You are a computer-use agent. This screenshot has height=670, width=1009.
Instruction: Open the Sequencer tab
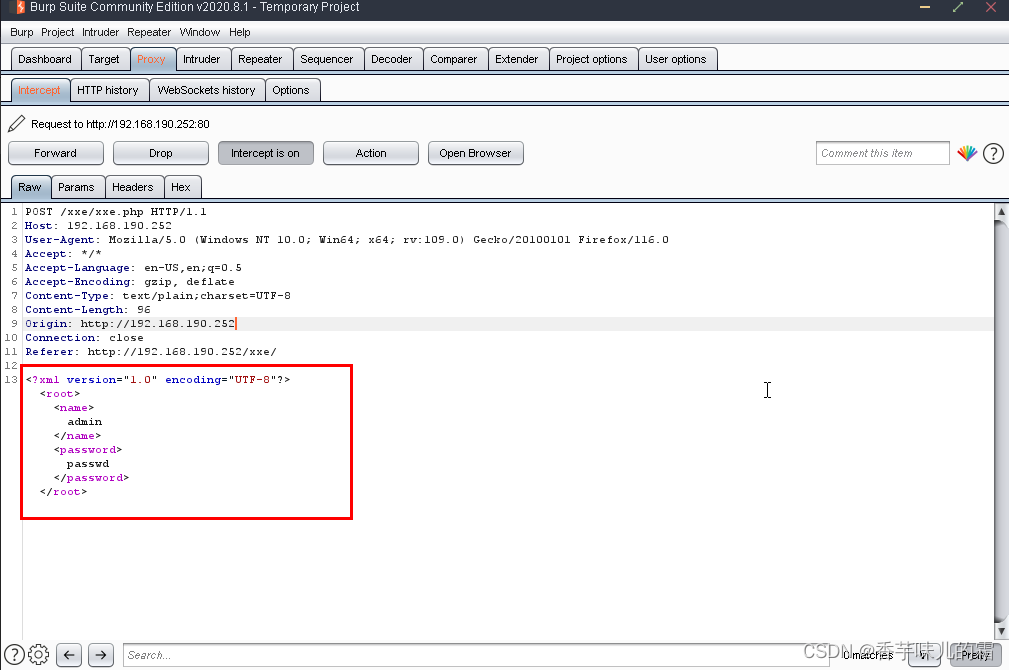pos(327,59)
